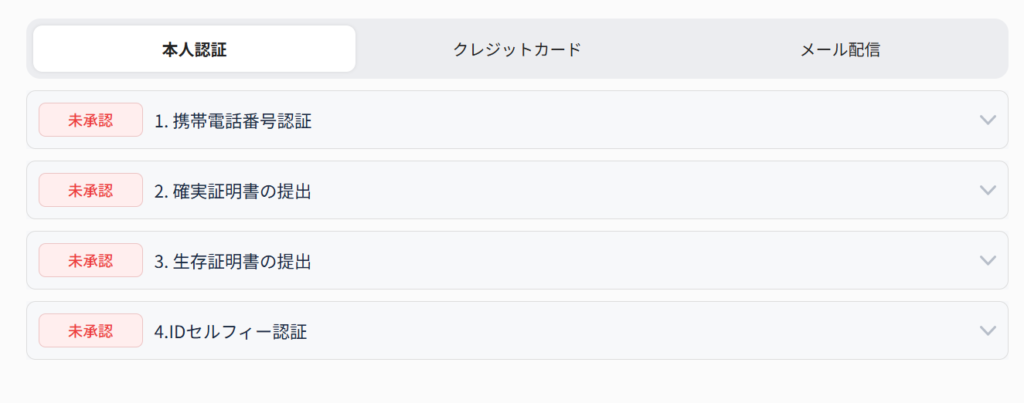Click the 未承認 badge beside 確実証明書の提出

[90, 190]
